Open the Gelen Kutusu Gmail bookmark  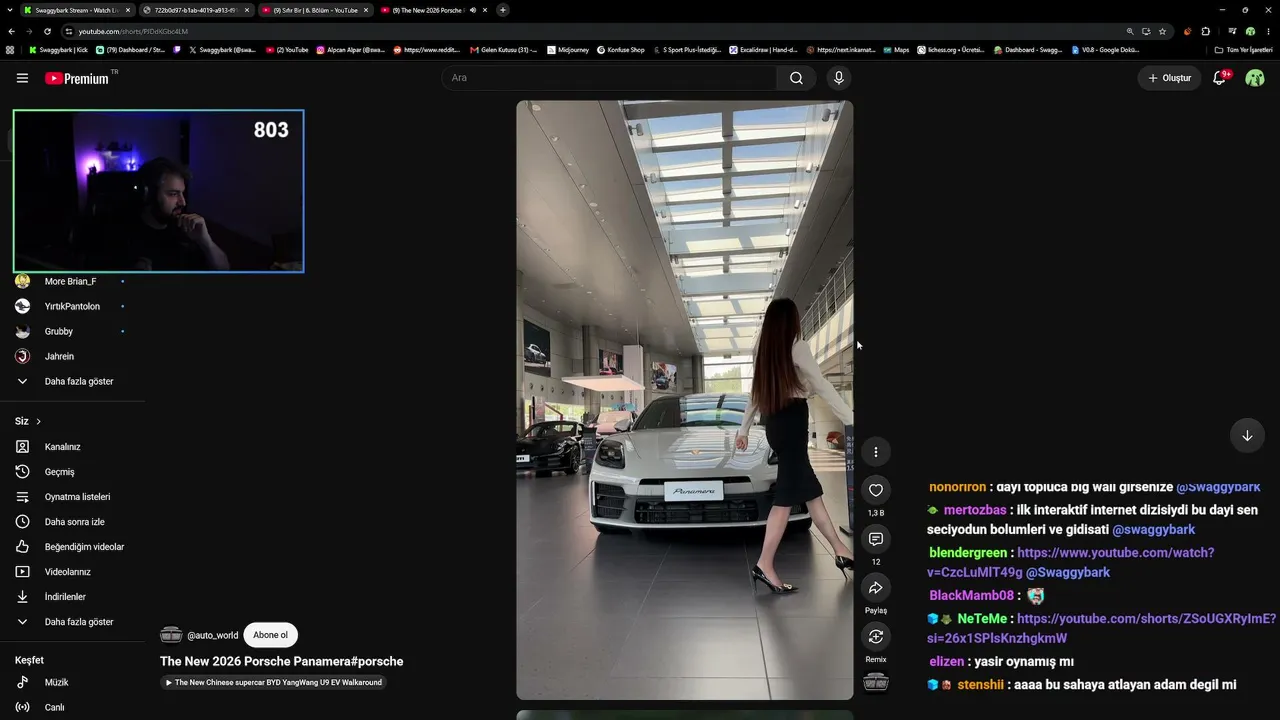pos(503,49)
